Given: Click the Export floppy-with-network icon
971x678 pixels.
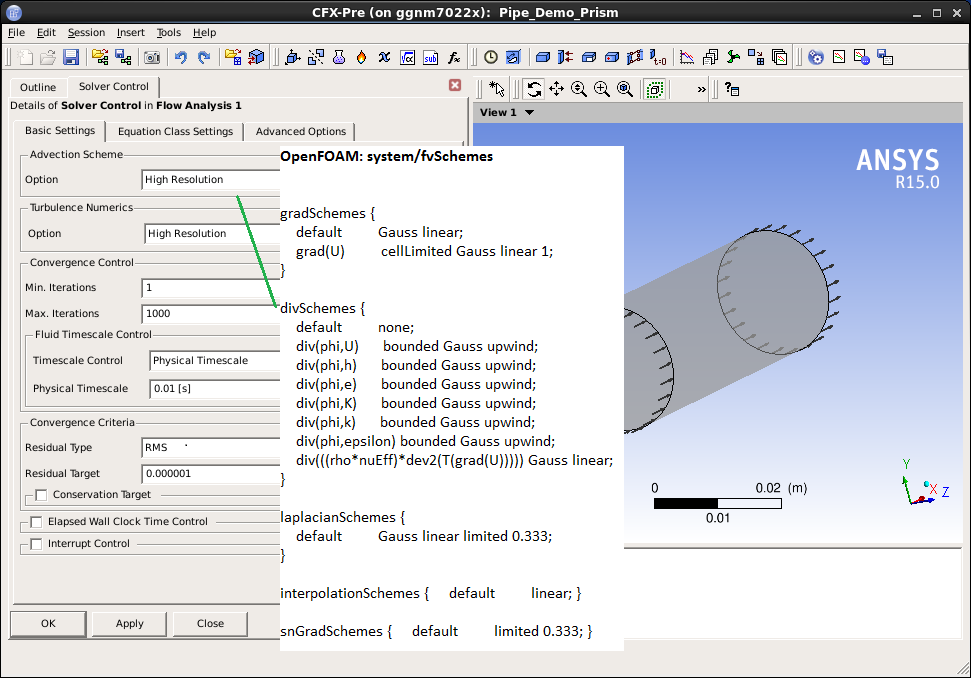Looking at the screenshot, I should coord(123,58).
